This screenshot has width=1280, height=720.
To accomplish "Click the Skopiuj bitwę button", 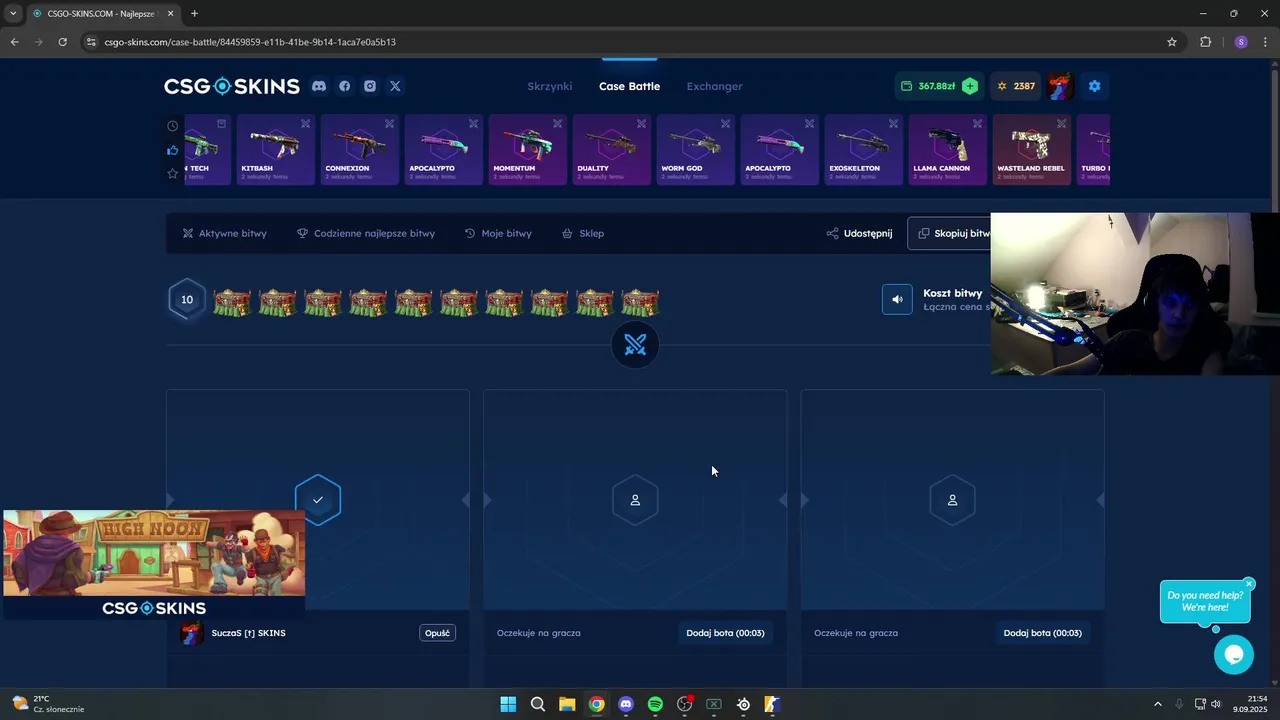I will point(950,233).
